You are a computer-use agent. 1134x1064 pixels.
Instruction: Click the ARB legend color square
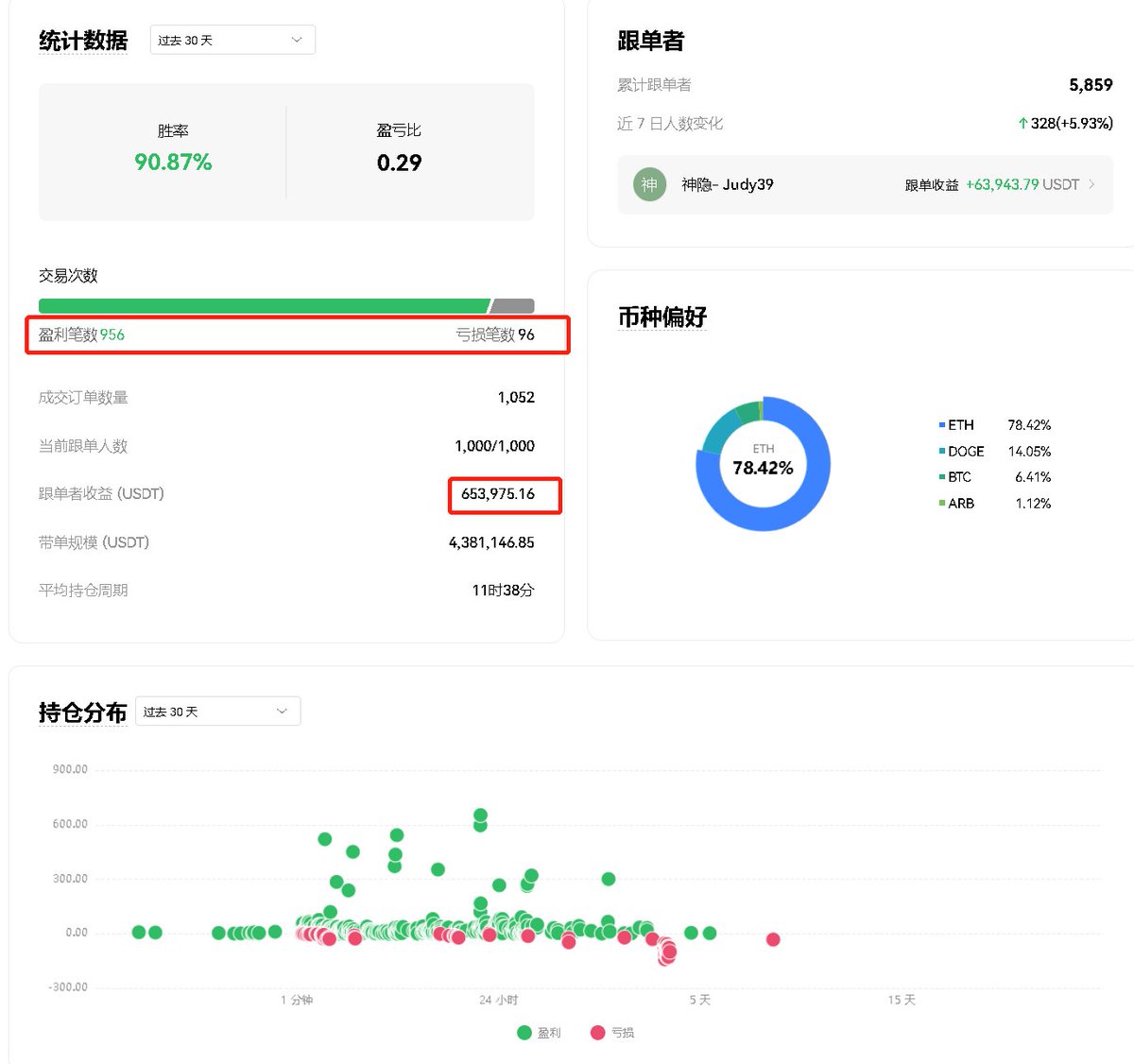click(x=942, y=504)
